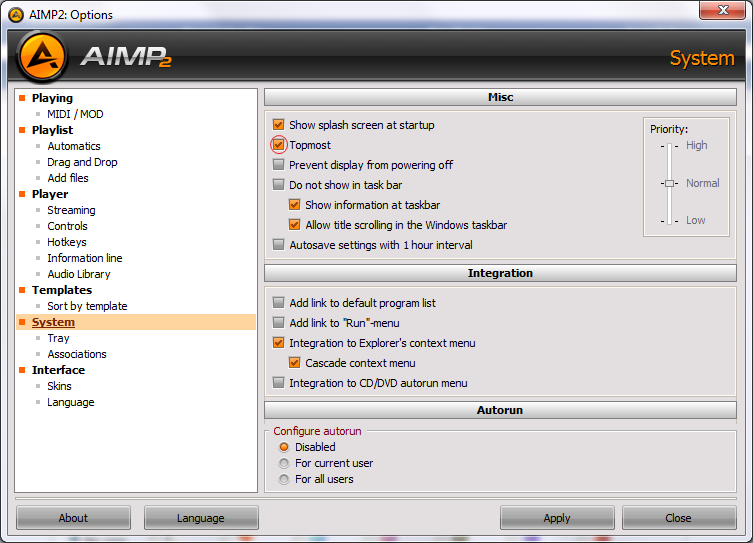Viewport: 753px width, 543px height.
Task: Go to Automatics settings
Action: (x=74, y=146)
